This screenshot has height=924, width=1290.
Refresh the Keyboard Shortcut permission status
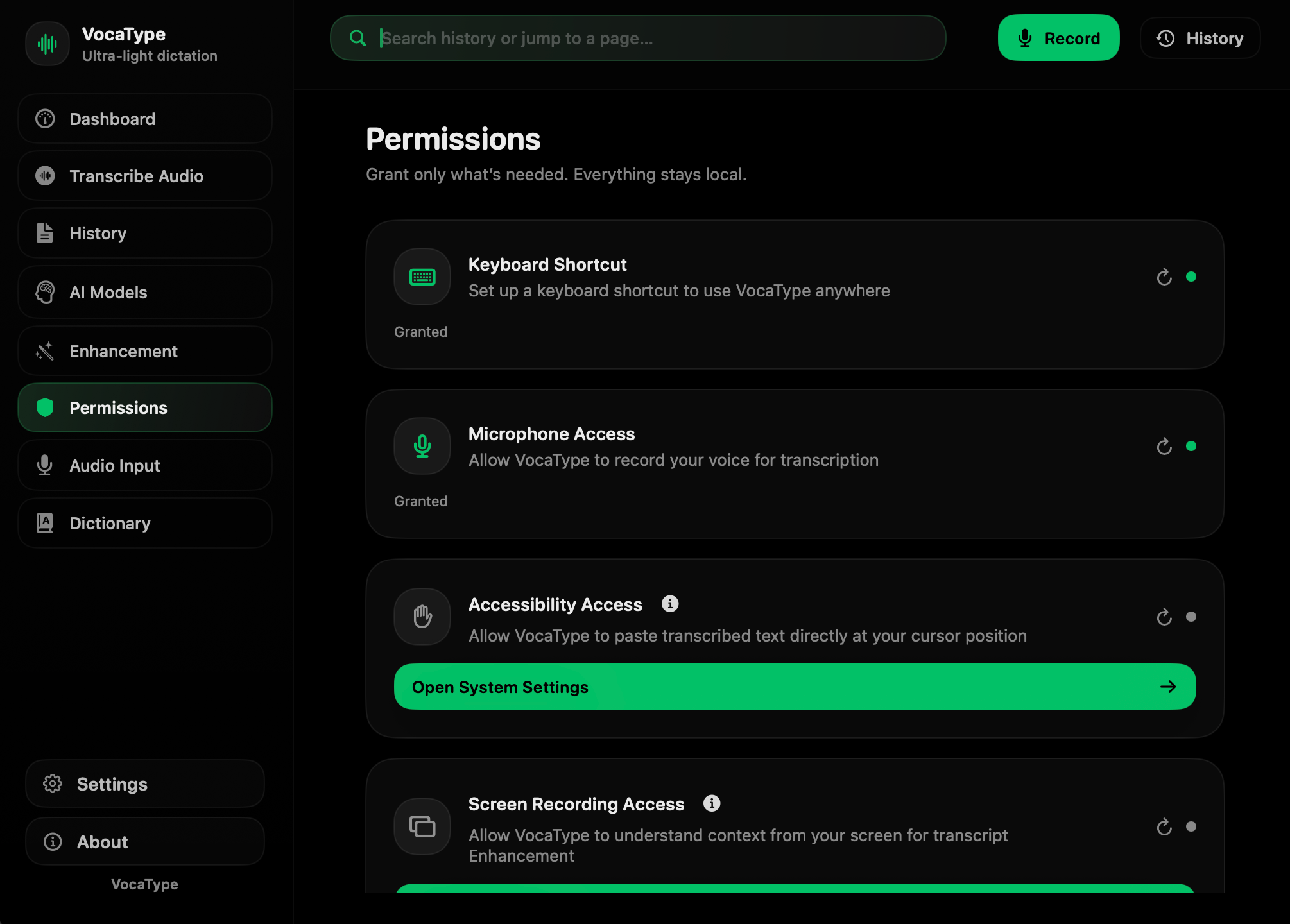coord(1164,277)
